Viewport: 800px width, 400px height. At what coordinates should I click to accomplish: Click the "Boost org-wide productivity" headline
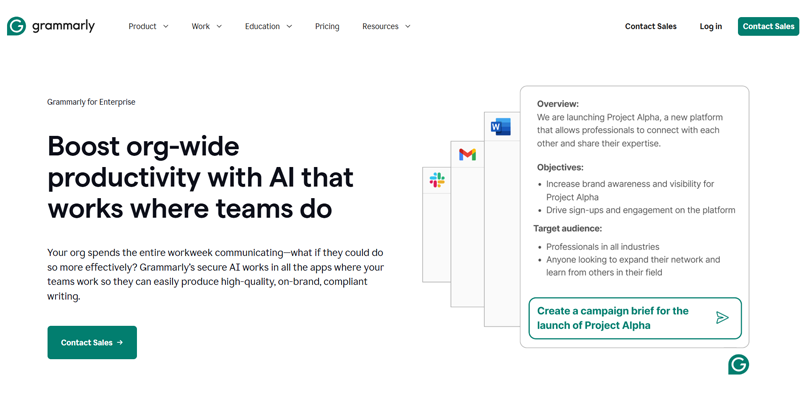click(x=201, y=178)
